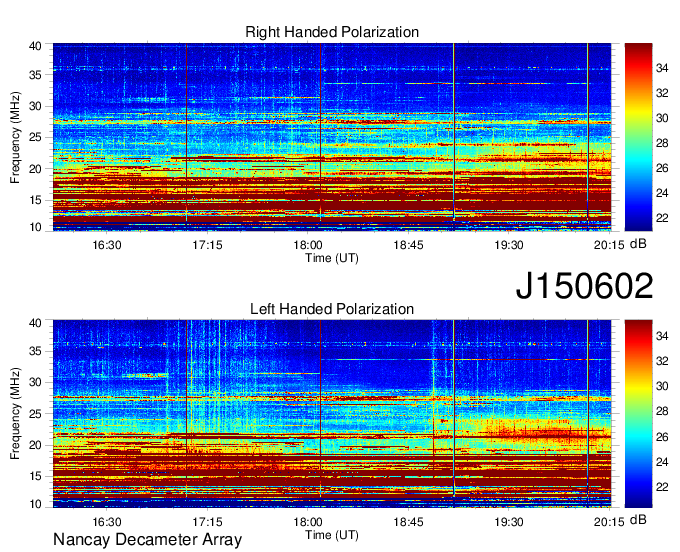Click the 35 MHz tick of Right Handed plot
The image size is (680, 552).
36,75
